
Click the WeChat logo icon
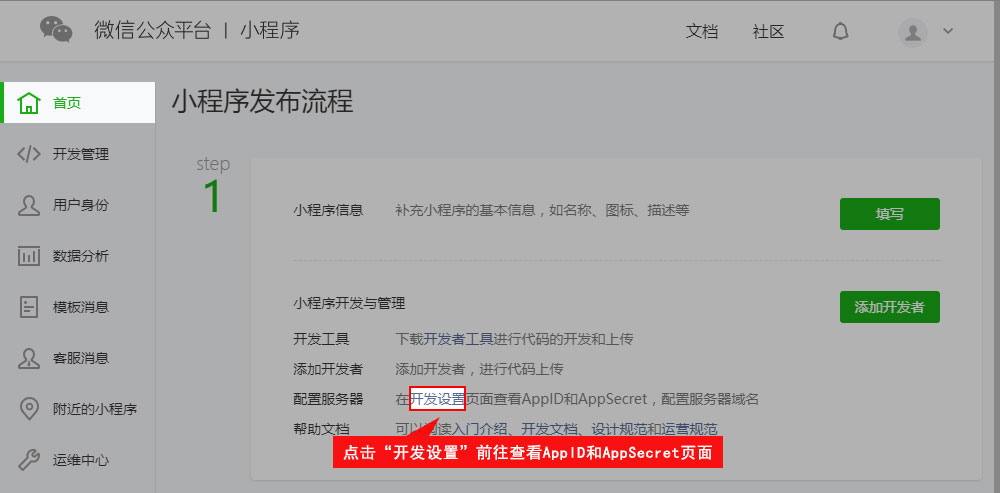[56, 30]
